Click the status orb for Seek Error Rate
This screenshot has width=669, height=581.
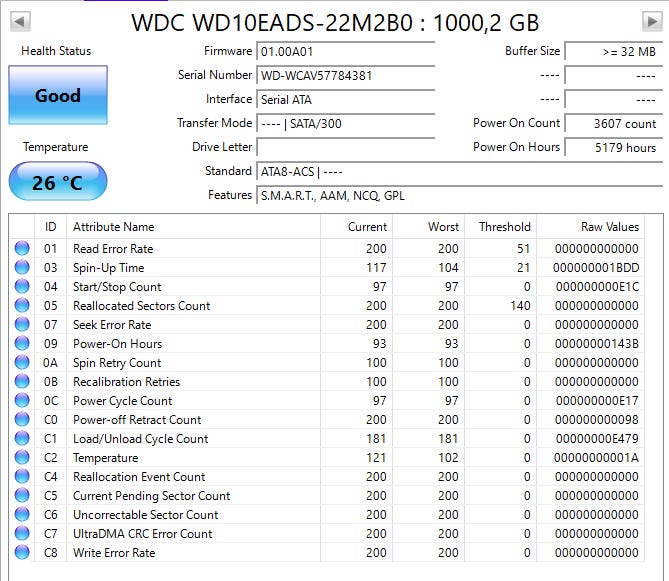pyautogui.click(x=22, y=324)
